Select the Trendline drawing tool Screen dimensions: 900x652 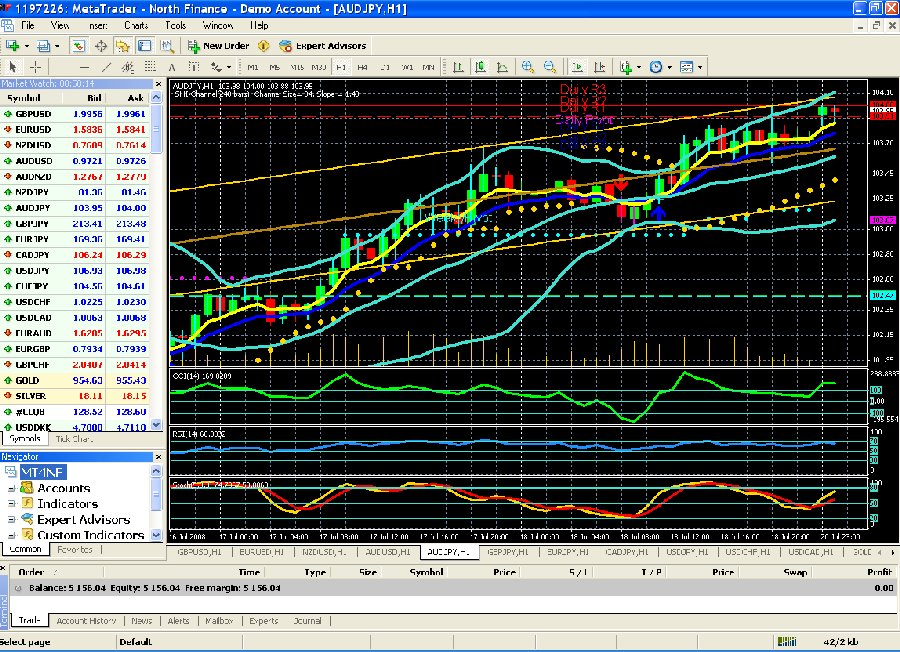106,67
